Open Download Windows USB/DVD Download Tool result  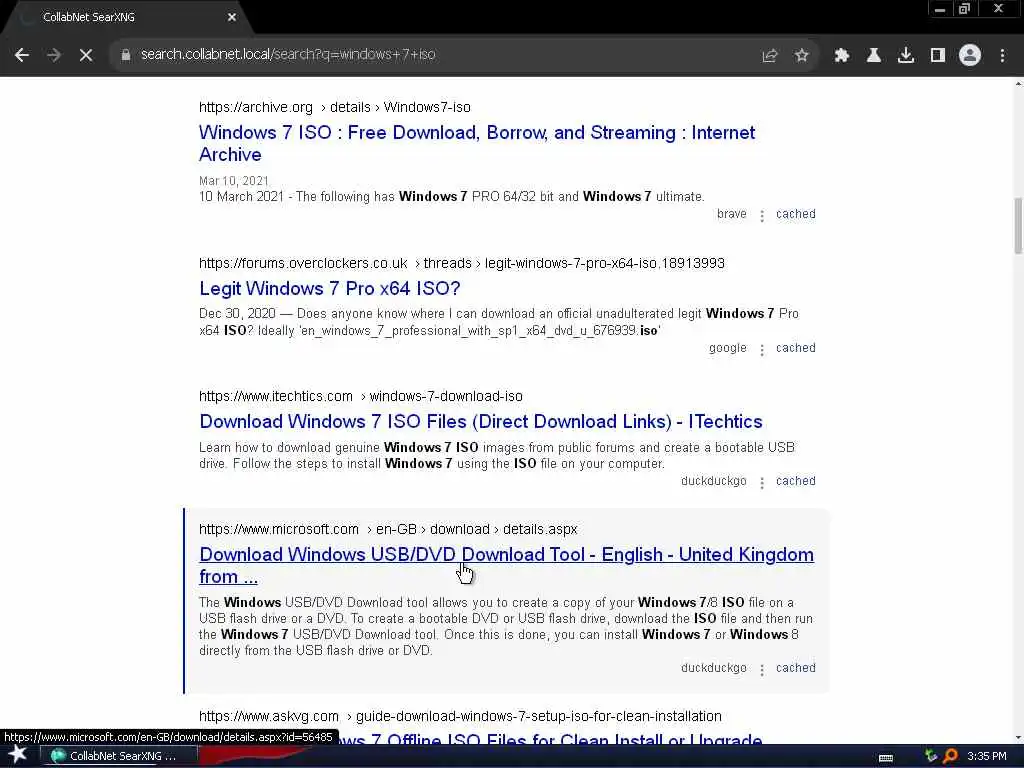click(506, 566)
